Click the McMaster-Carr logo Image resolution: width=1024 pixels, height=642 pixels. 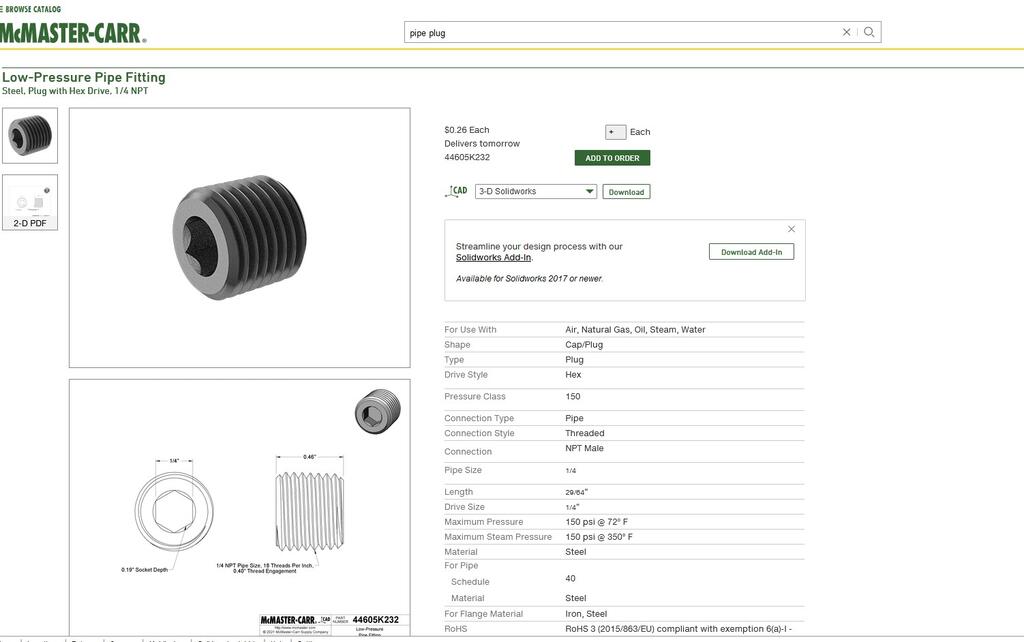click(x=72, y=33)
